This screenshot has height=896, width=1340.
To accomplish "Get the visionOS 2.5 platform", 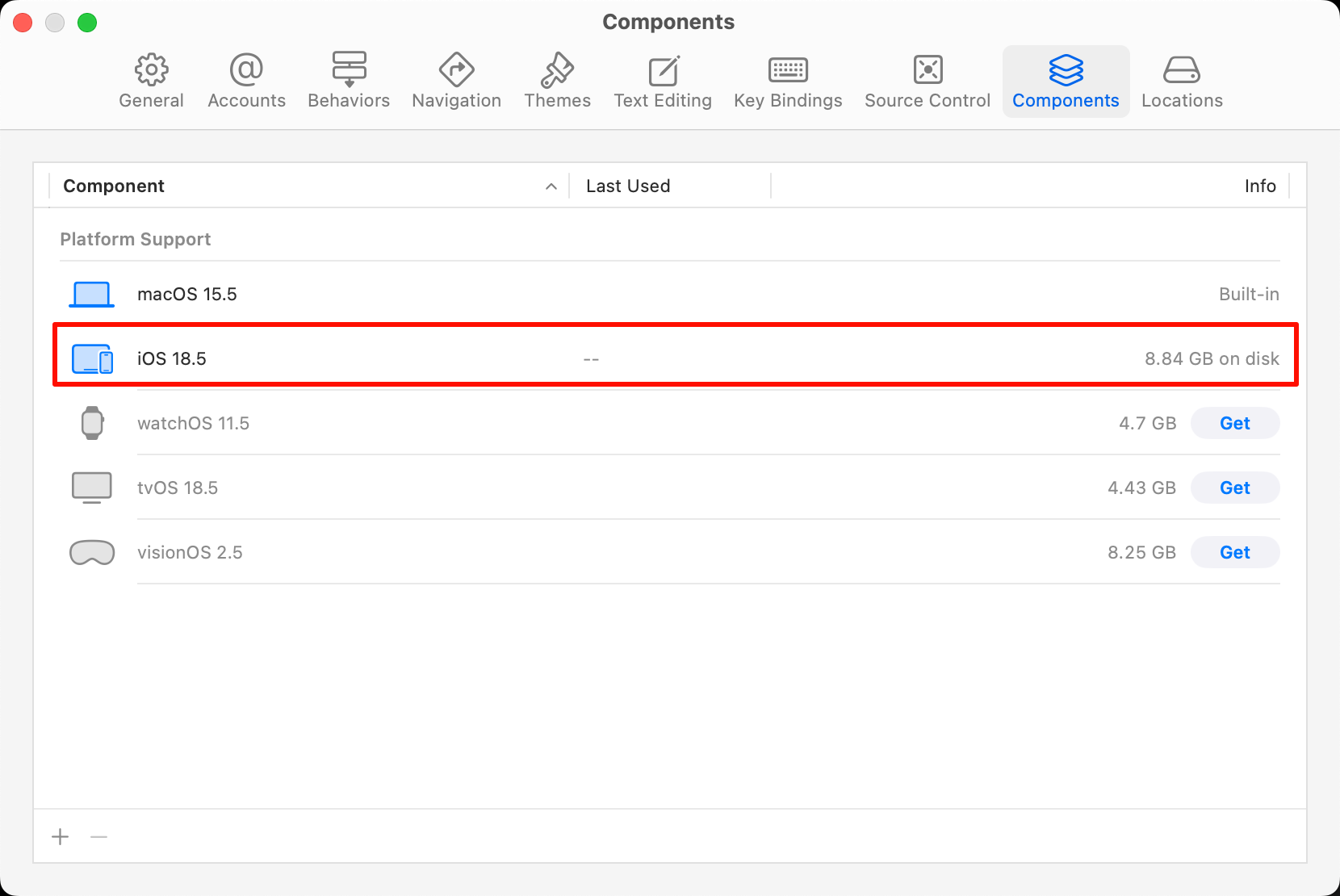I will click(1235, 553).
